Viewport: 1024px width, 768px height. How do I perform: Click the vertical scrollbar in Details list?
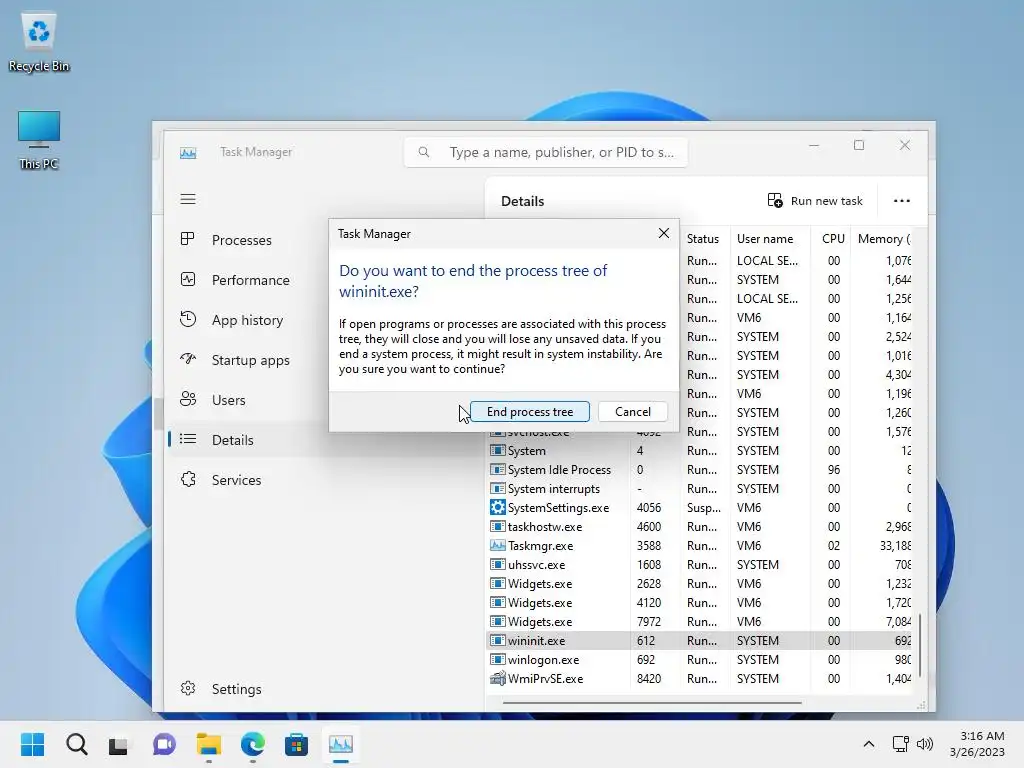point(920,645)
